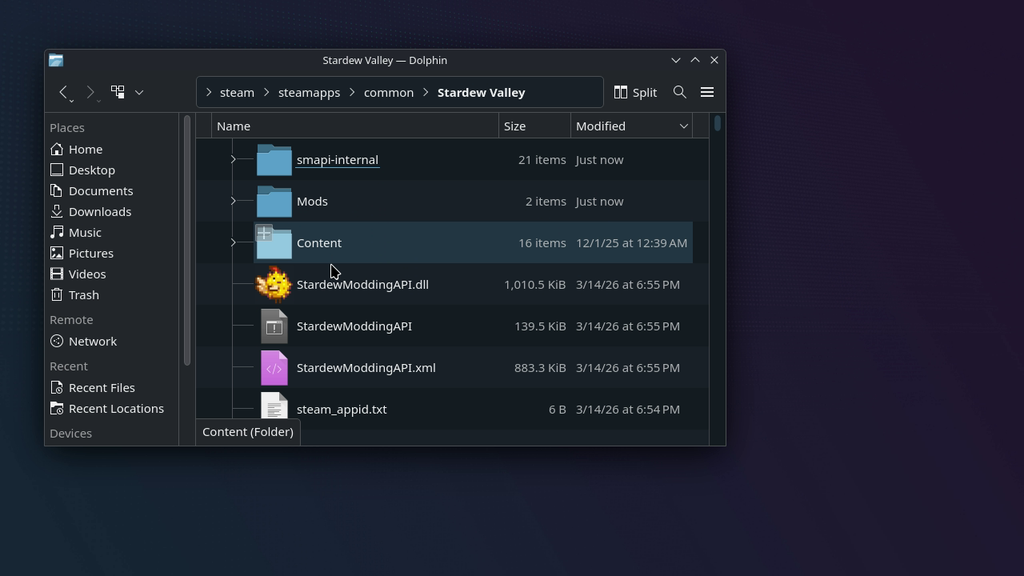This screenshot has height=576, width=1024.
Task: Click the 1,010.5 KiB size cell
Action: coord(535,285)
